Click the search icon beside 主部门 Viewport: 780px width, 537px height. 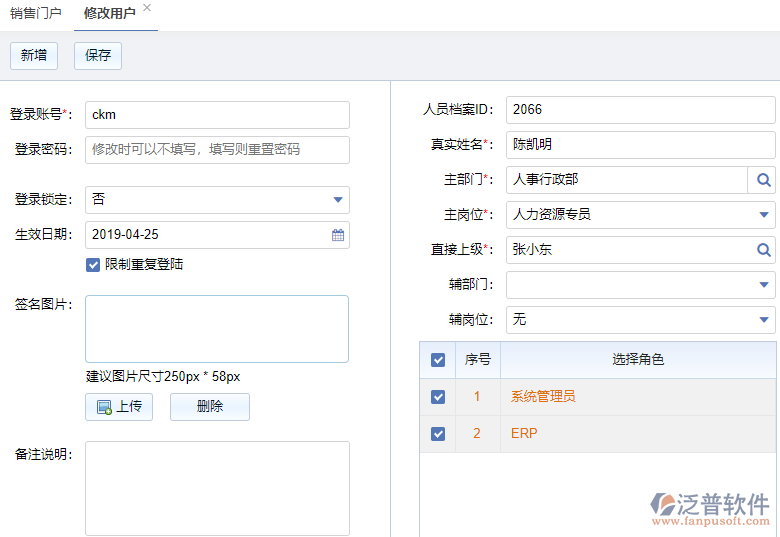click(x=762, y=180)
